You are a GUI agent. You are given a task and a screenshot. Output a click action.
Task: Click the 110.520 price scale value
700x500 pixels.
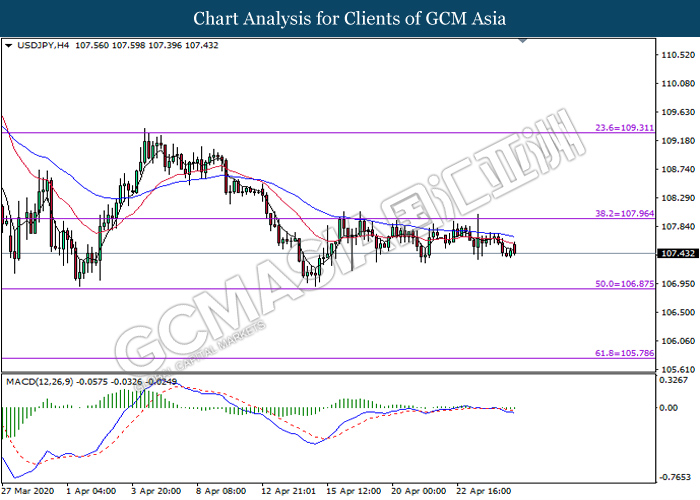click(678, 55)
